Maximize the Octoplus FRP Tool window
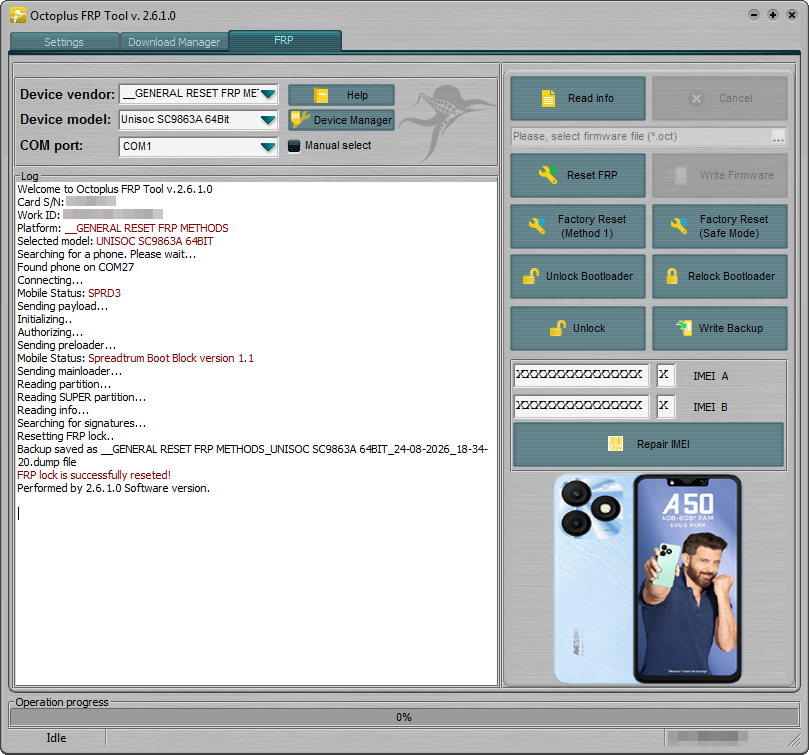The image size is (809, 755). tap(773, 15)
